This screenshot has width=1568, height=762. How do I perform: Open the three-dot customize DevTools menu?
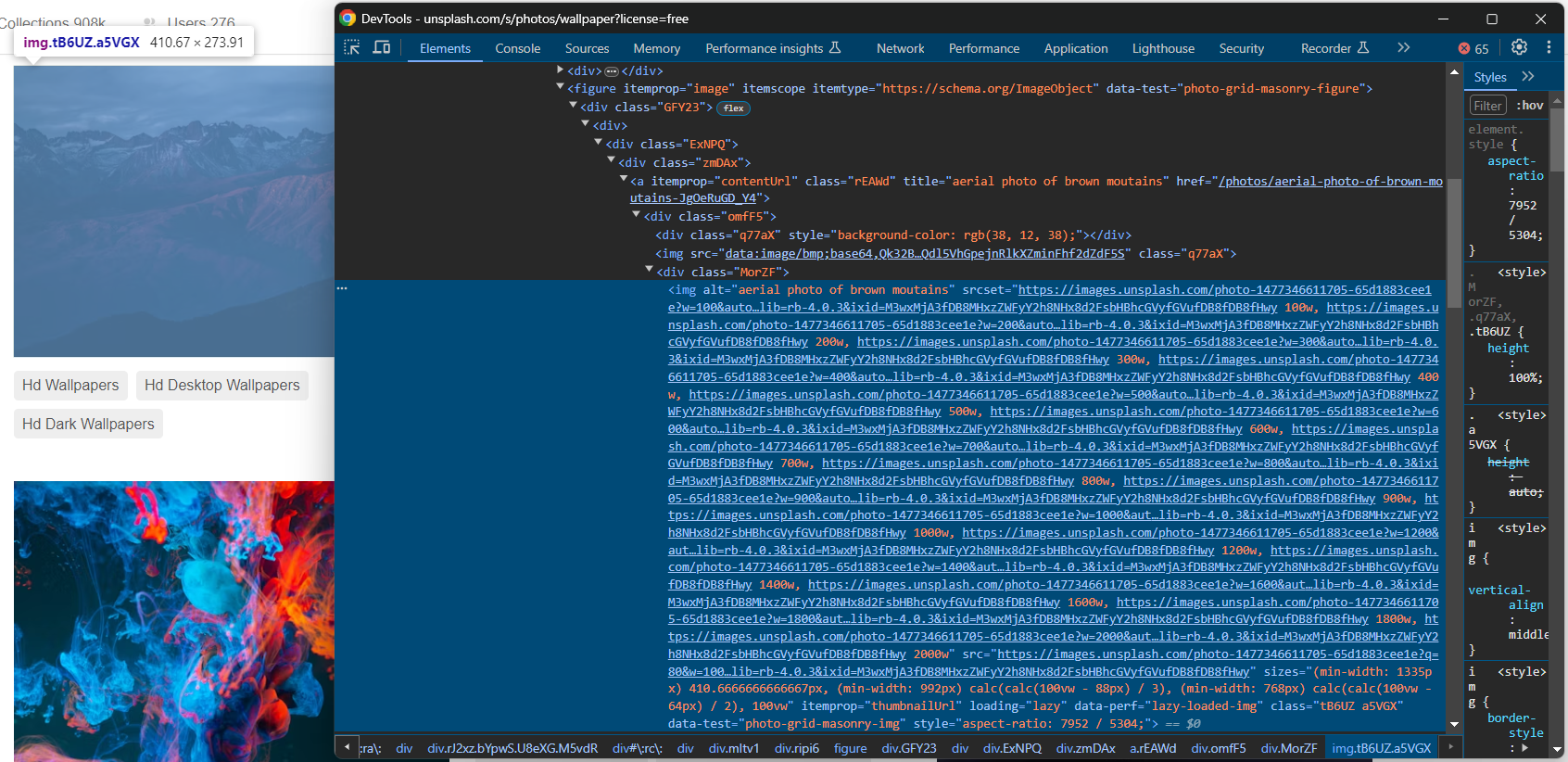[1549, 47]
